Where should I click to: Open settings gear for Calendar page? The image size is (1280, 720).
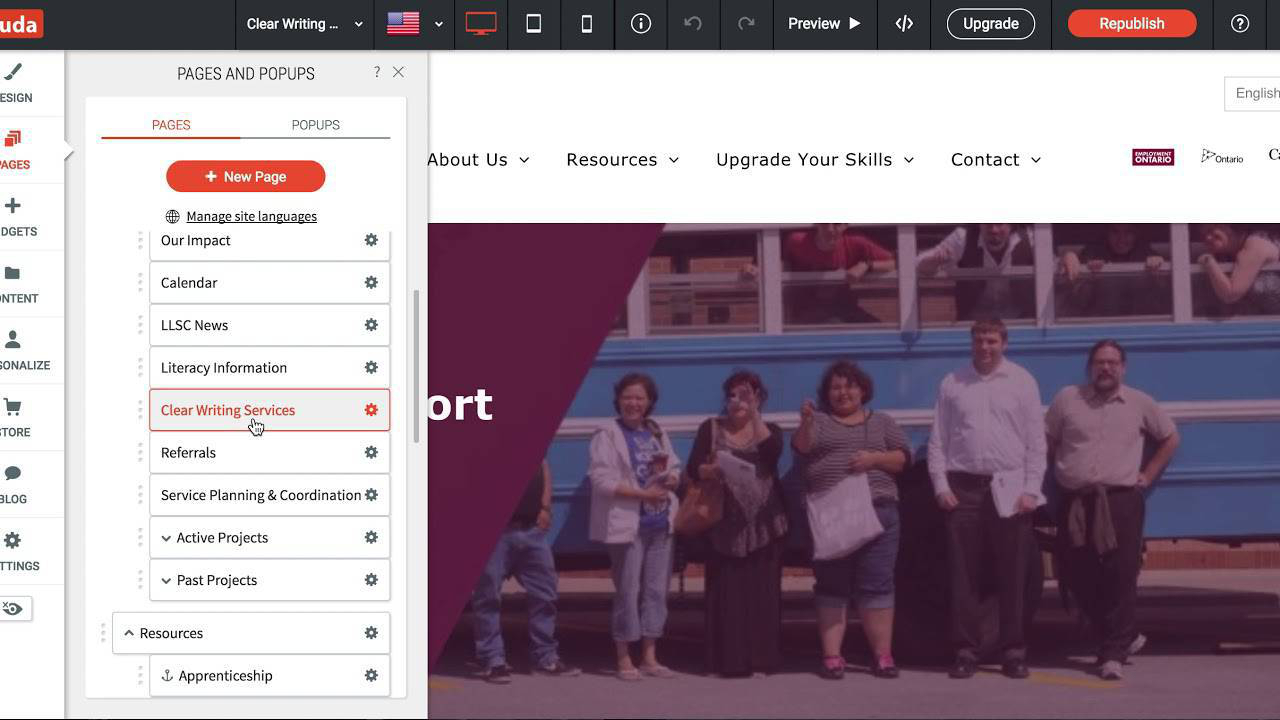[x=371, y=283]
